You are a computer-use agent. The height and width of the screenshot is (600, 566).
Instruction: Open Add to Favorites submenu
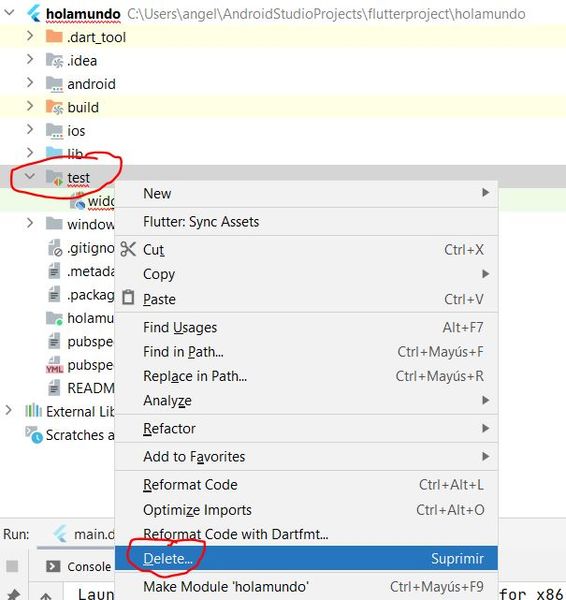click(x=306, y=457)
